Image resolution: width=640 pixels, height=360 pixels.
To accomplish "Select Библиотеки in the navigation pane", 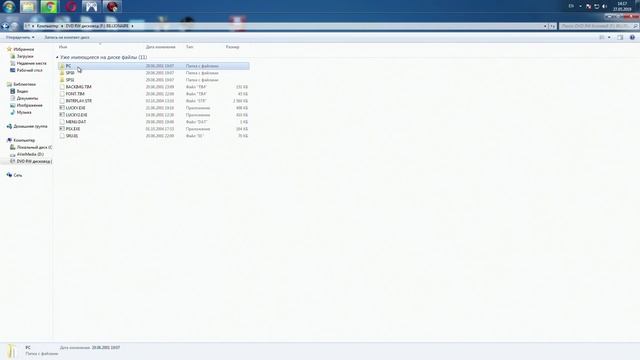I will pos(24,84).
